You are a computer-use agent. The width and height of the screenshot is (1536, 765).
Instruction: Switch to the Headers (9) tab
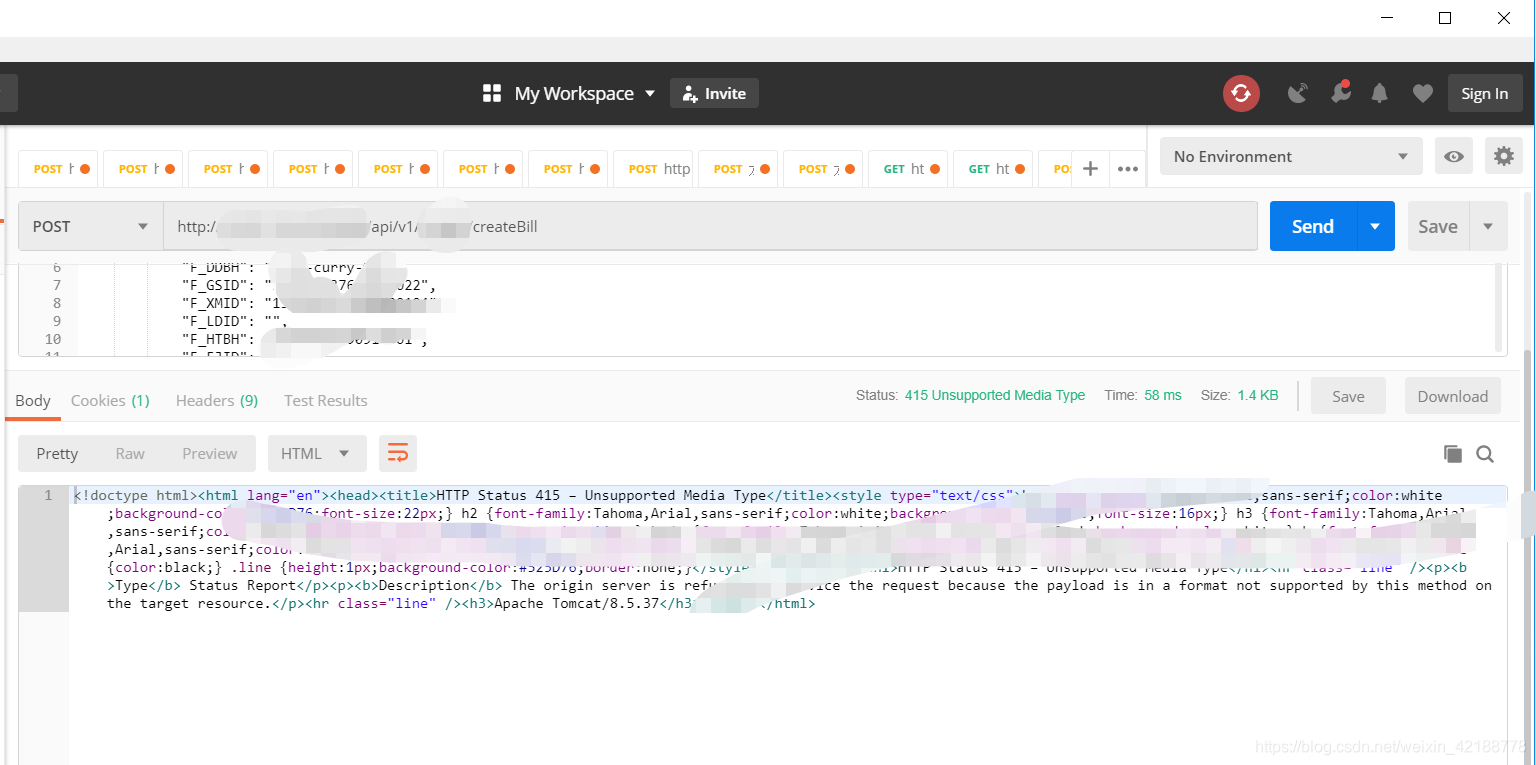[x=216, y=400]
